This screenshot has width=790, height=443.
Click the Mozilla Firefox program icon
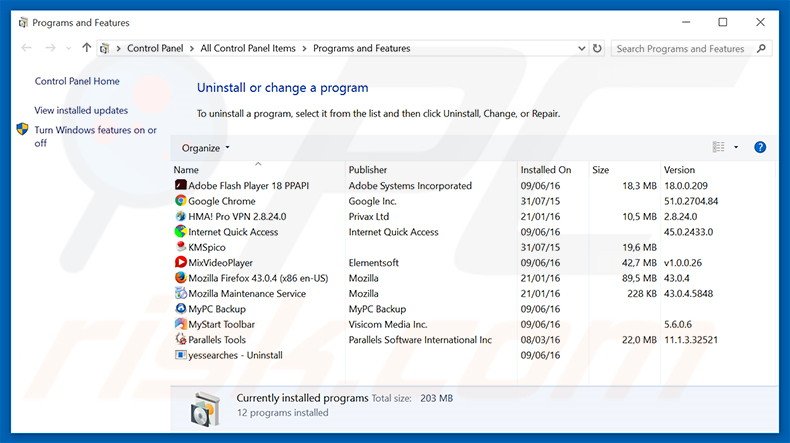click(180, 278)
